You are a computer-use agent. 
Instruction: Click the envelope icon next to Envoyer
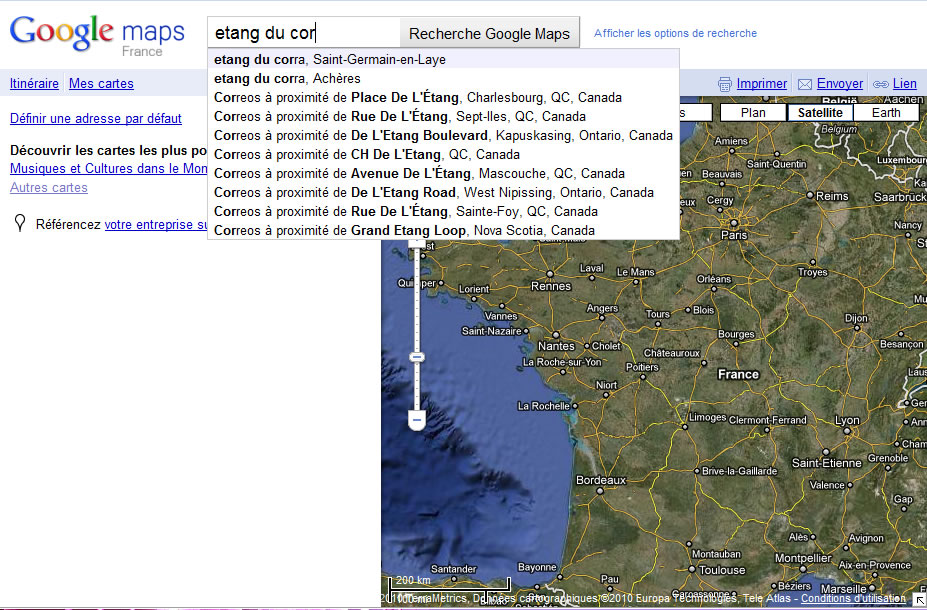tap(805, 84)
